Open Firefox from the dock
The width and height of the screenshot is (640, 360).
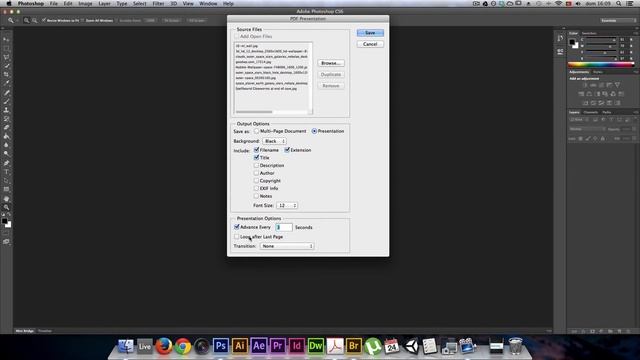[164, 346]
